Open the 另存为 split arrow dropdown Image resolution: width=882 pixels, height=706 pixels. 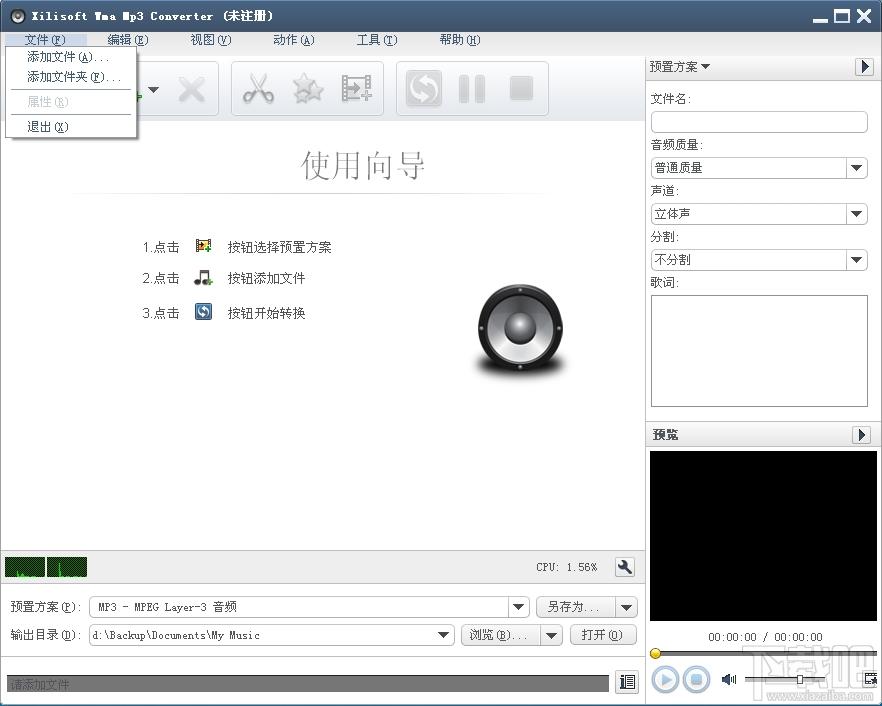tap(627, 607)
